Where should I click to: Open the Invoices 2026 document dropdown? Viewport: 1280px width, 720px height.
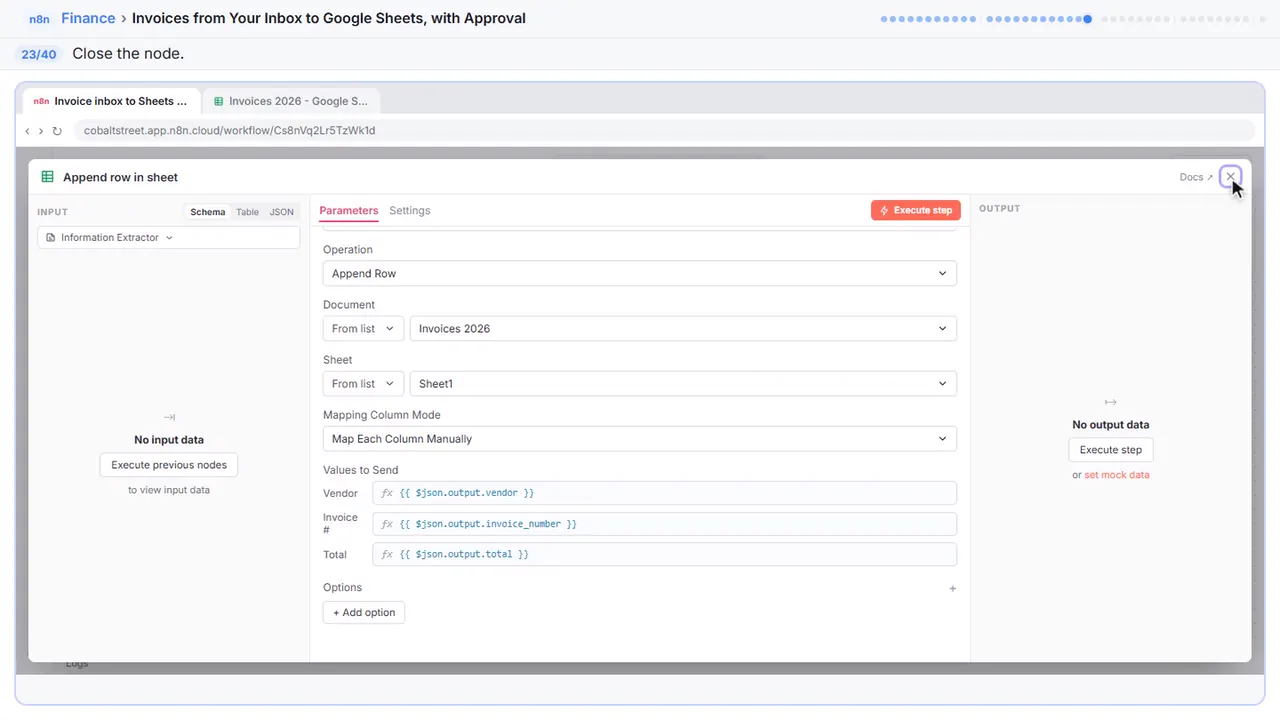(683, 329)
